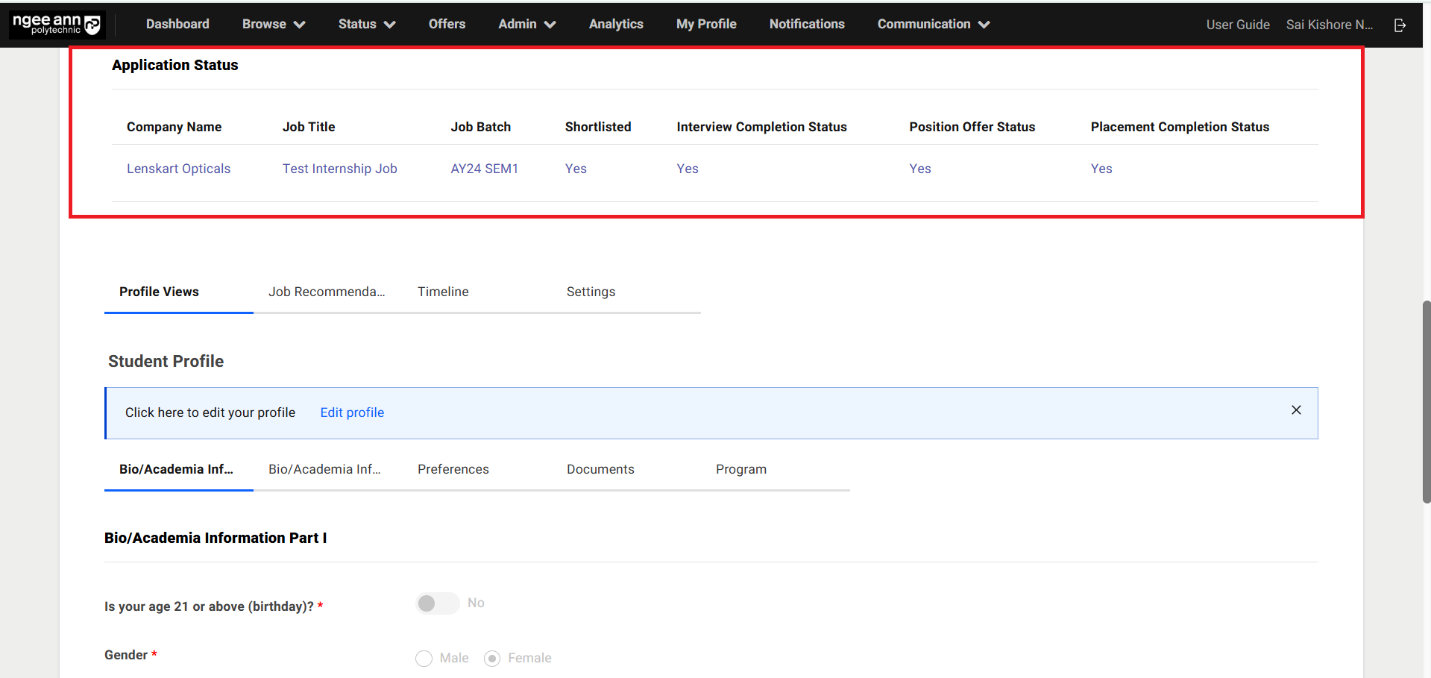Go to the Dashboard page
The height and width of the screenshot is (678, 1431).
(x=178, y=24)
